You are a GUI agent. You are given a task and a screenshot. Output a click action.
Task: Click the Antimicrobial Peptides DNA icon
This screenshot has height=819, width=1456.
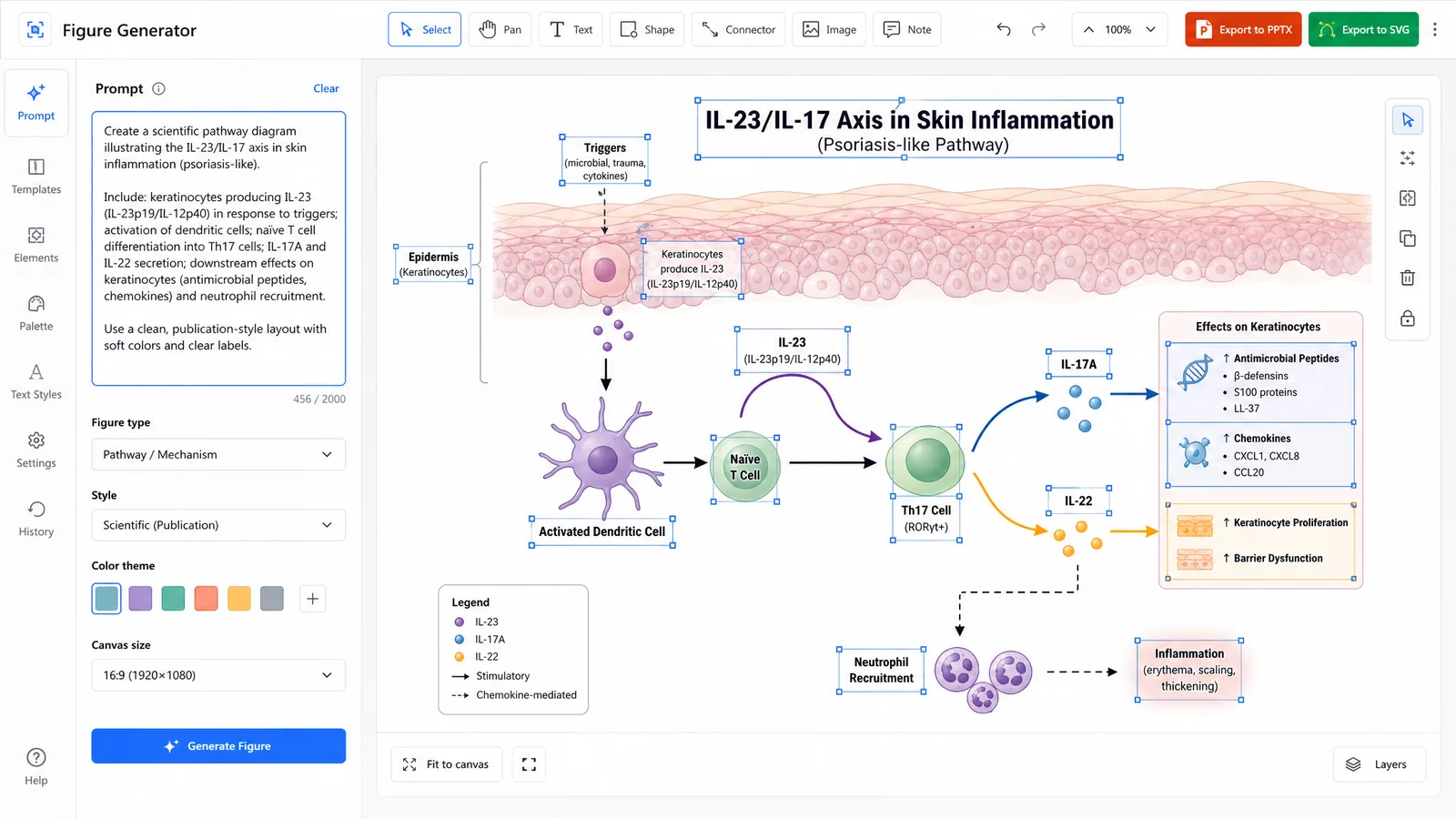(x=1195, y=371)
